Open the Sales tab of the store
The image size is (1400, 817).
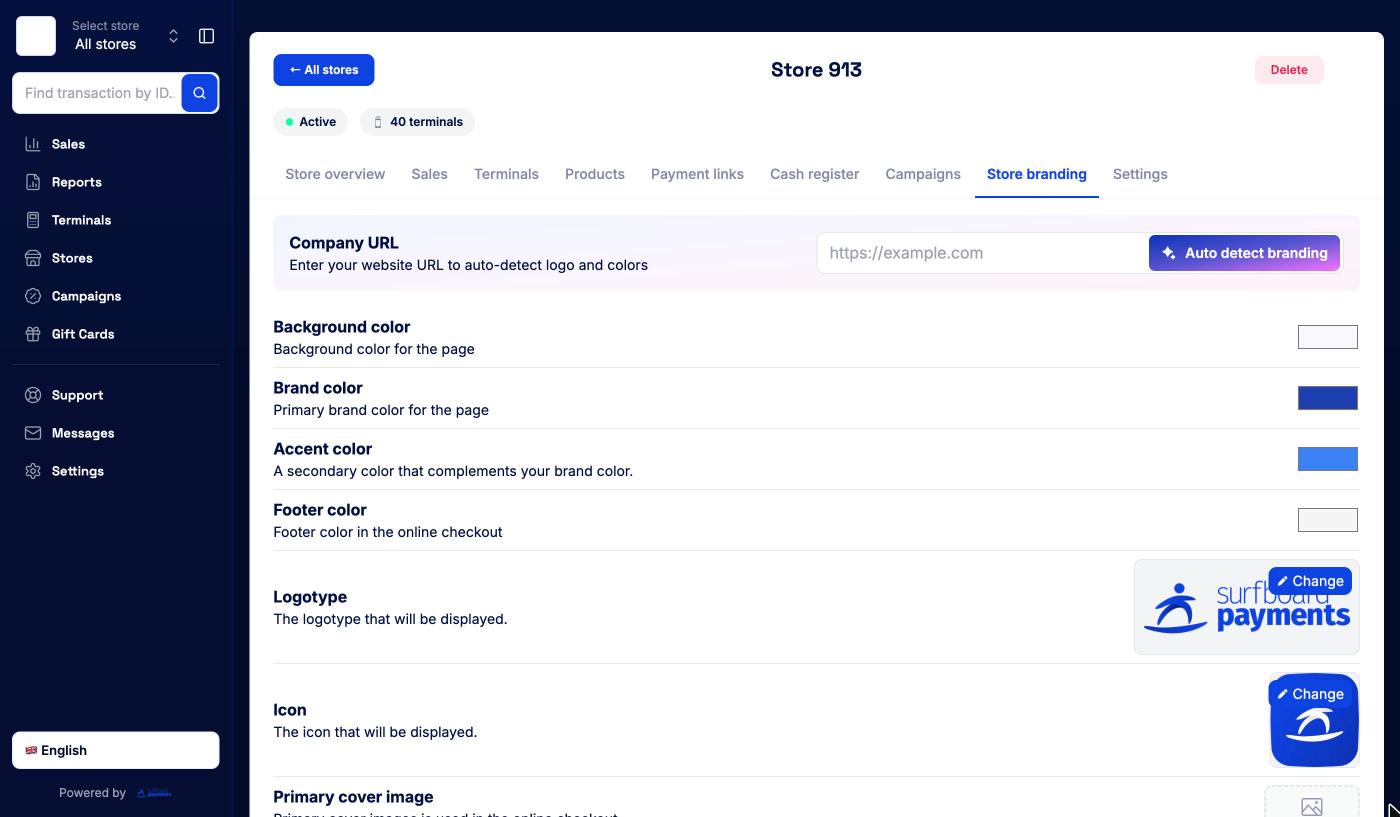click(x=429, y=174)
